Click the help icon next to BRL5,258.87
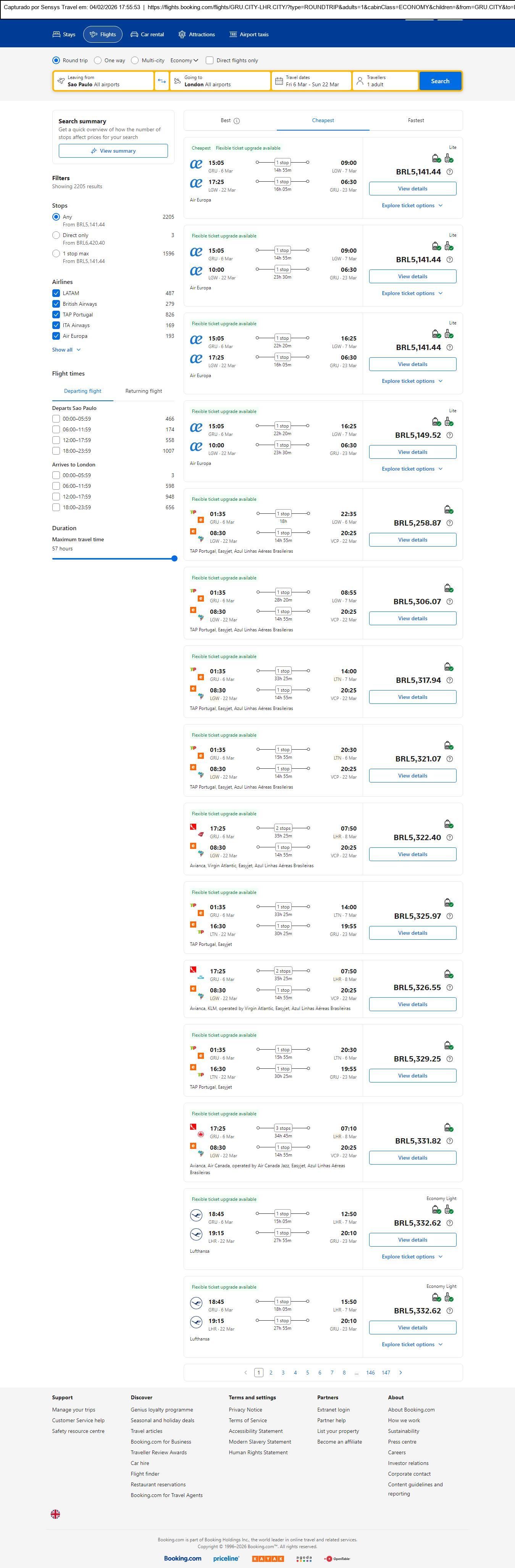This screenshot has height=1568, width=515. coord(450,523)
